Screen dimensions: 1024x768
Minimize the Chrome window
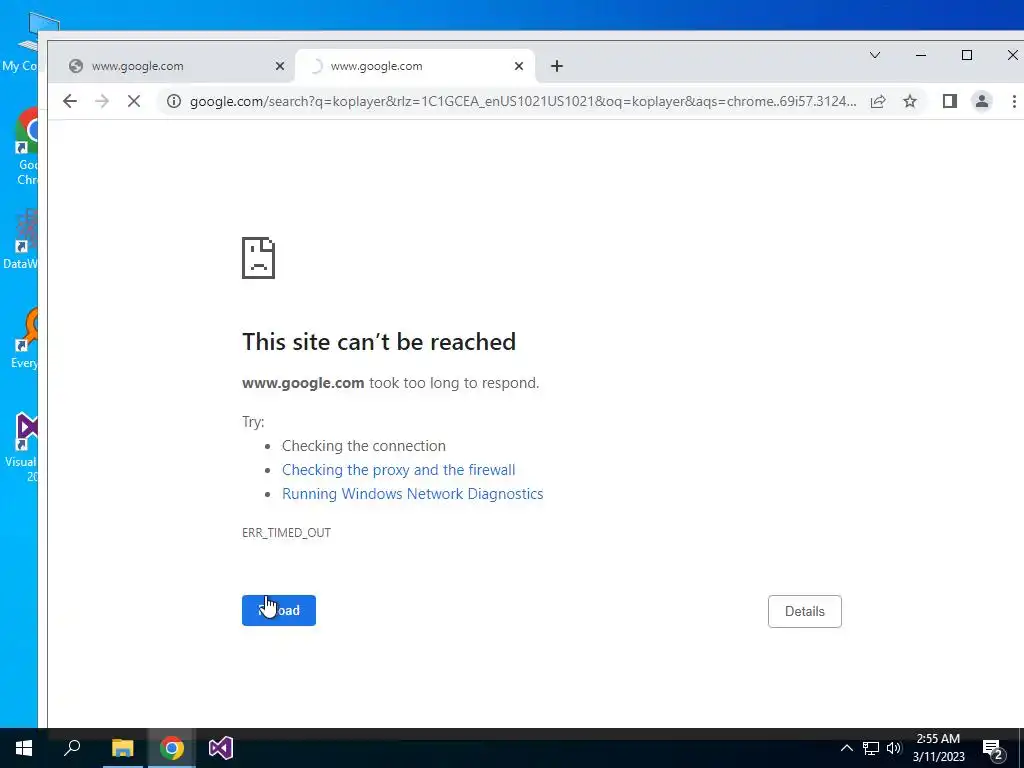pyautogui.click(x=921, y=56)
